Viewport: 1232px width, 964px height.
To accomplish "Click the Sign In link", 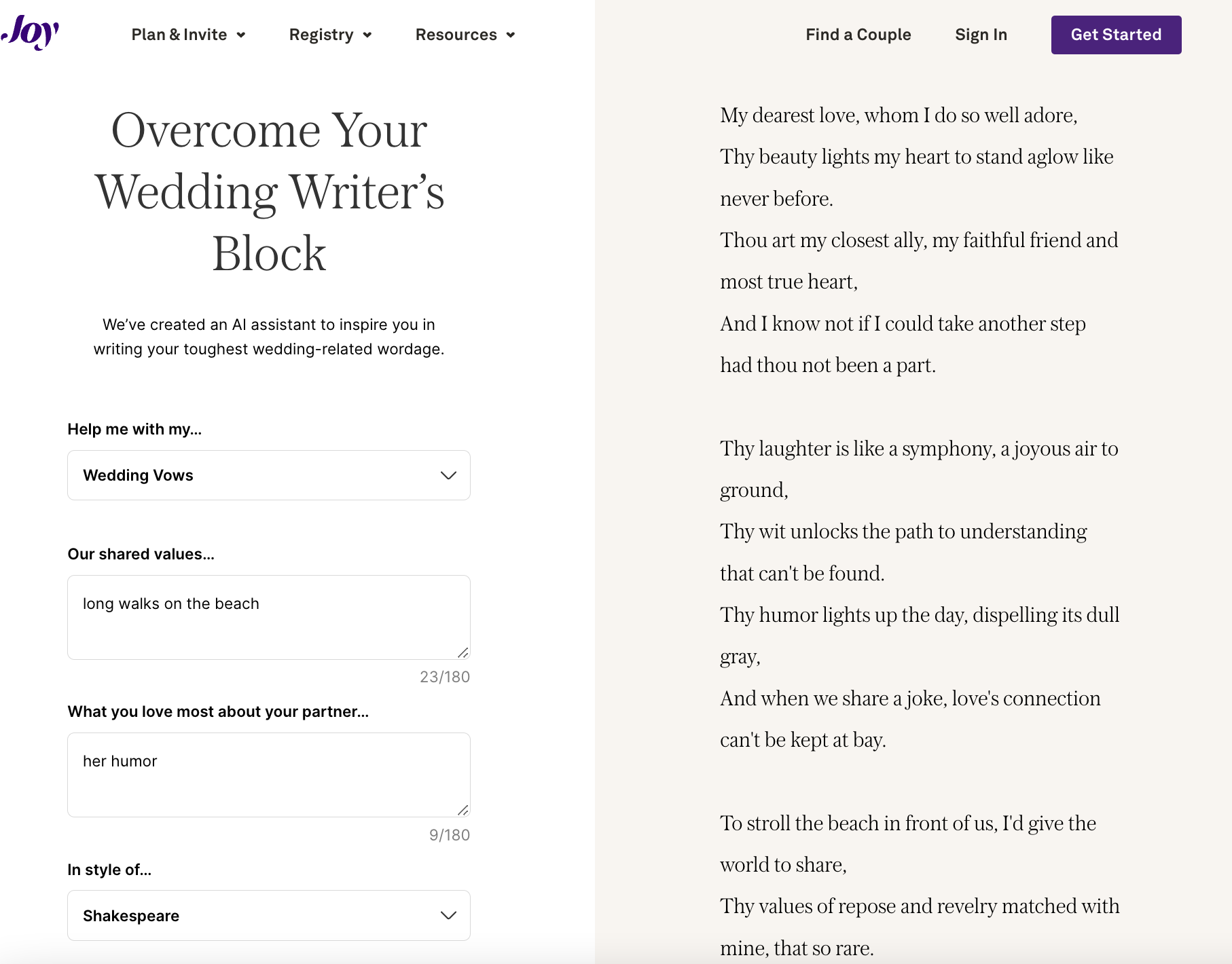I will point(981,35).
